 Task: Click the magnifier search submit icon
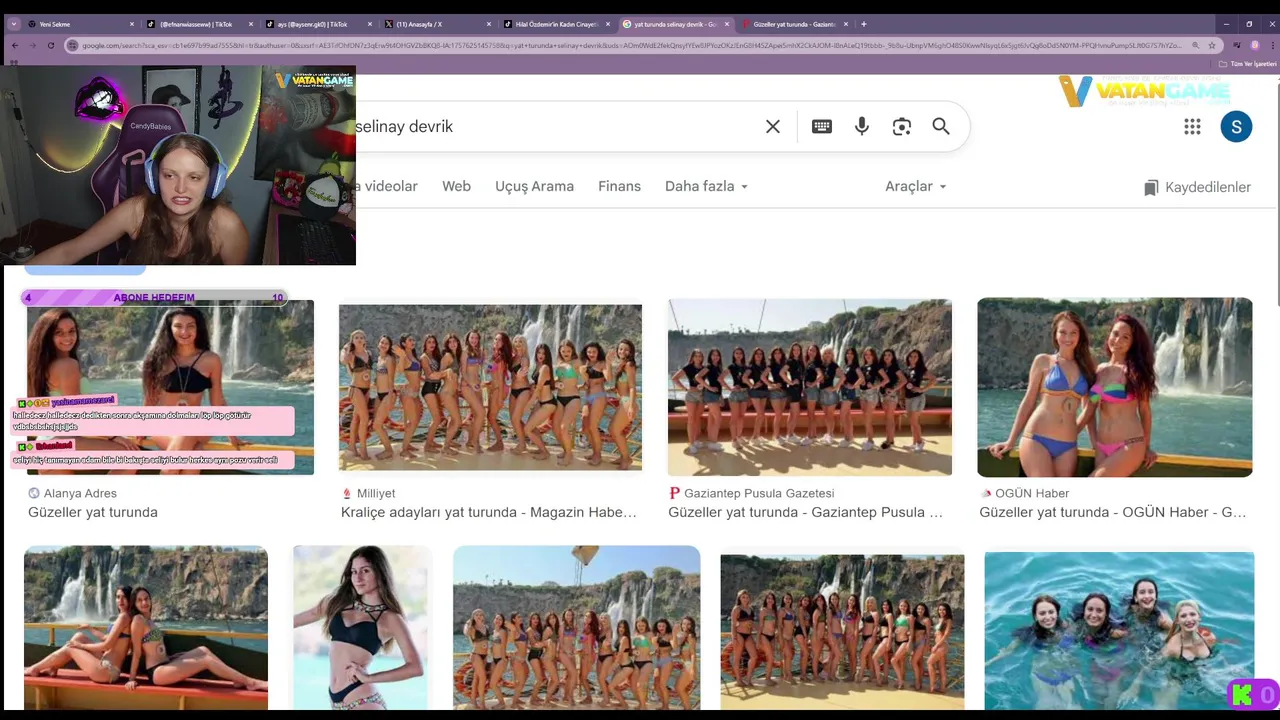click(941, 126)
